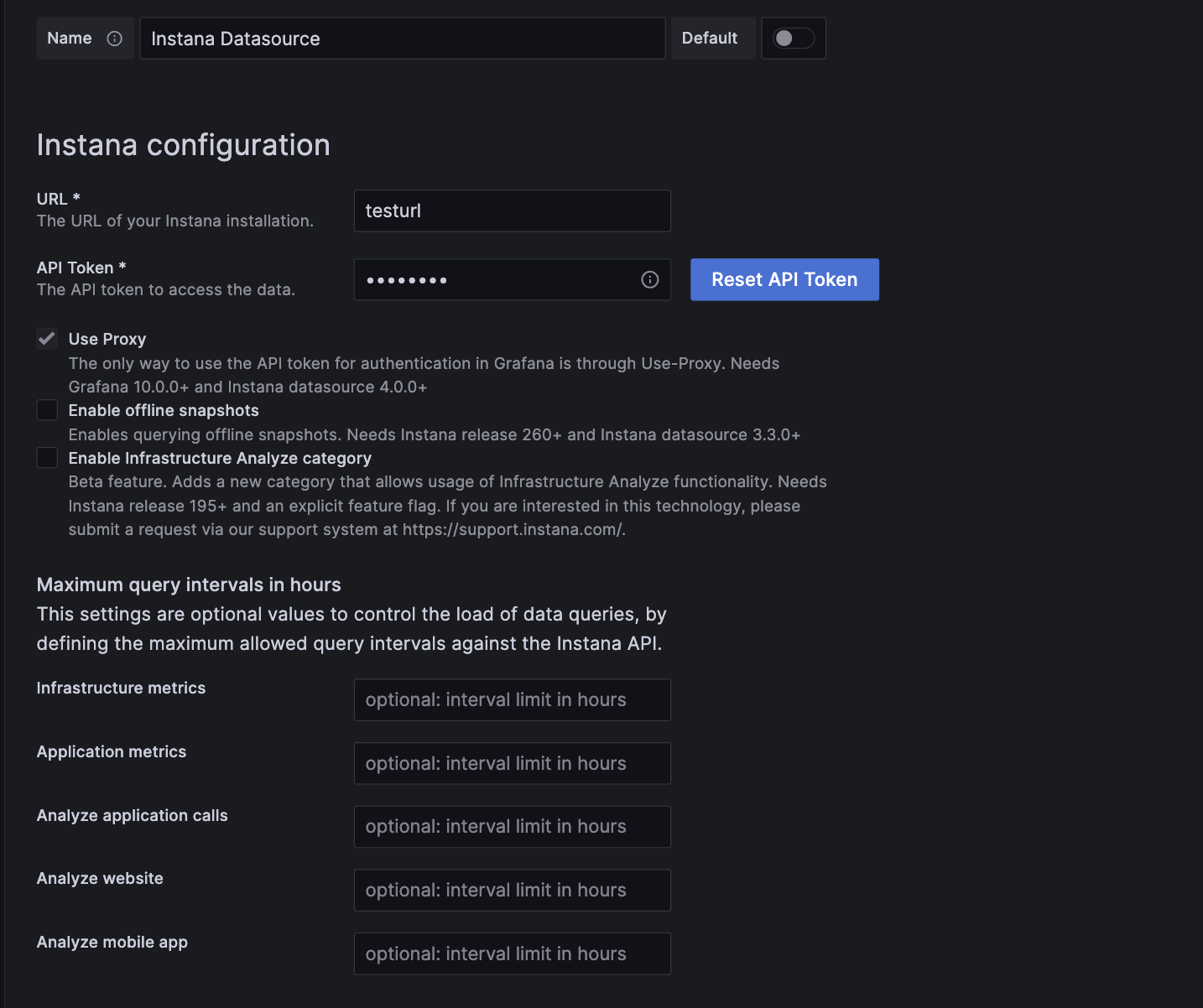
Task: Click the 'Instana configuration' heading
Action: [184, 145]
